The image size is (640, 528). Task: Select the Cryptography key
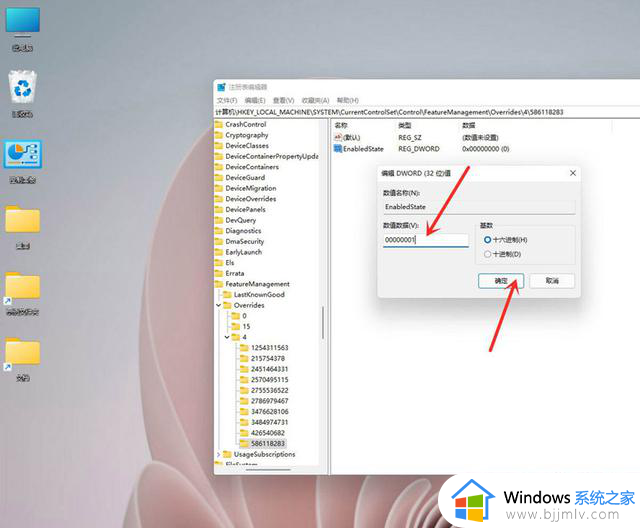coord(247,135)
